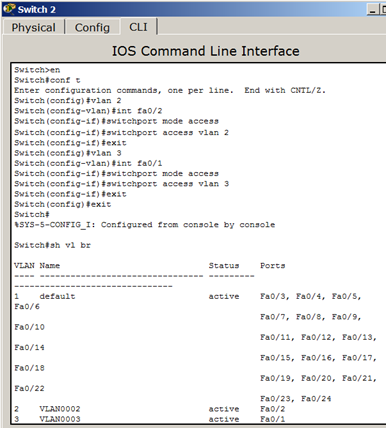Click the %SYS-5-CONFIG_I console message
Viewport: 386px width, 428px height.
[145, 225]
